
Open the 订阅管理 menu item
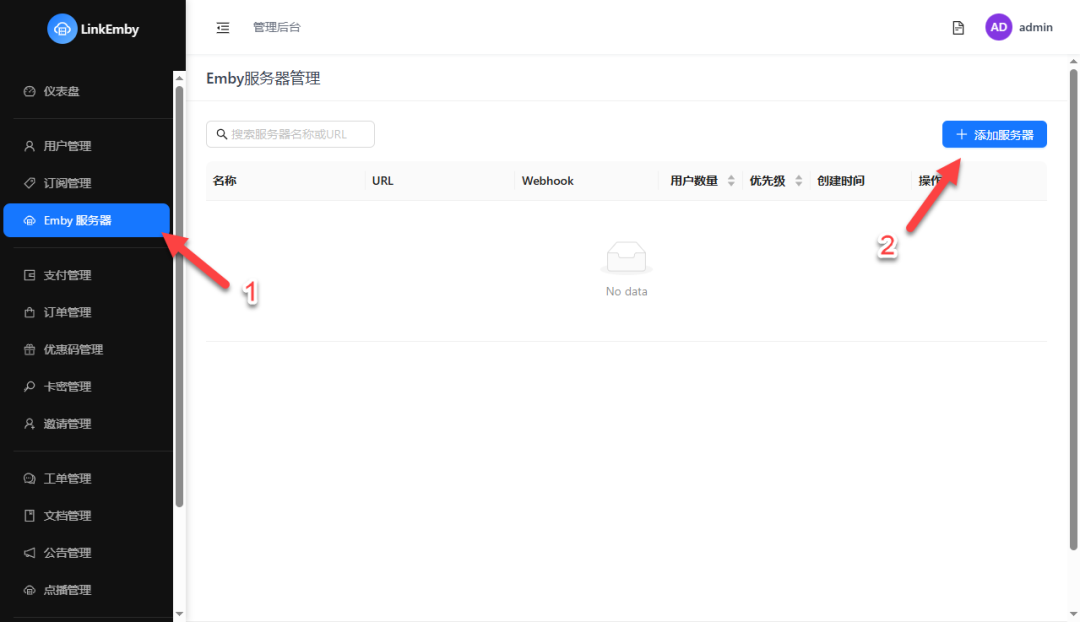[62, 182]
